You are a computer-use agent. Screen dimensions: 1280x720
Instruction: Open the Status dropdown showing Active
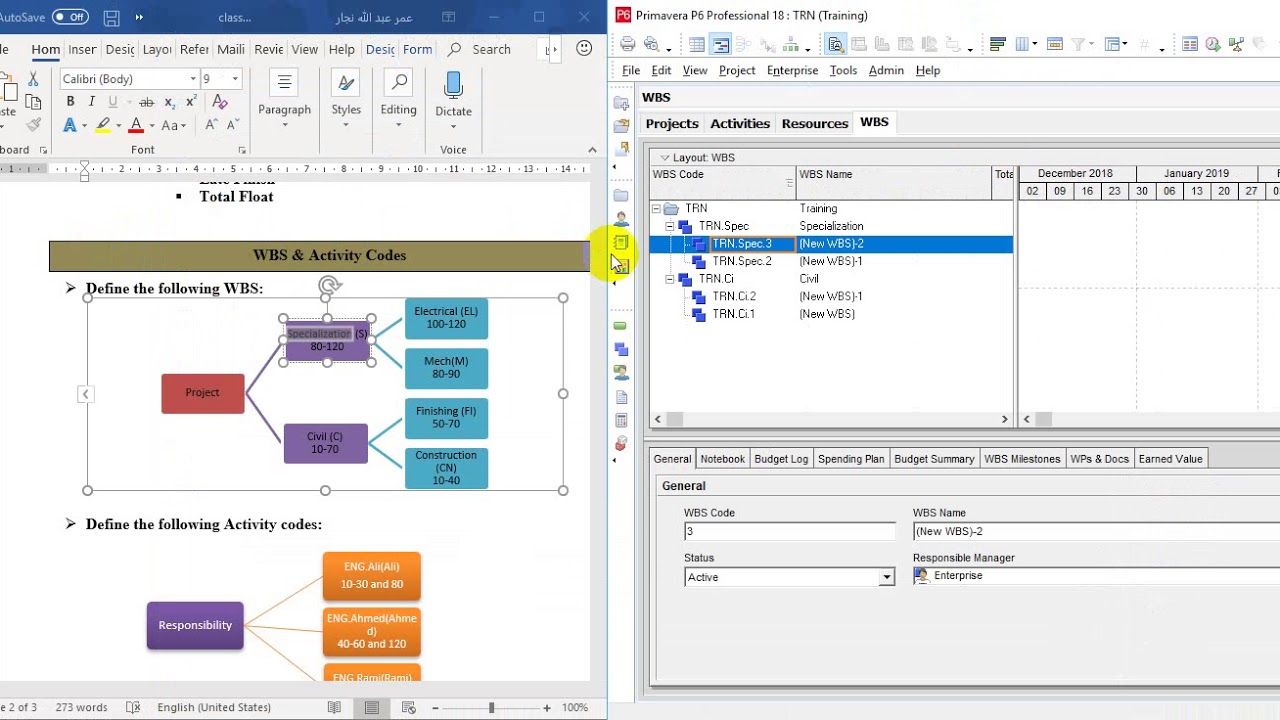(x=886, y=577)
